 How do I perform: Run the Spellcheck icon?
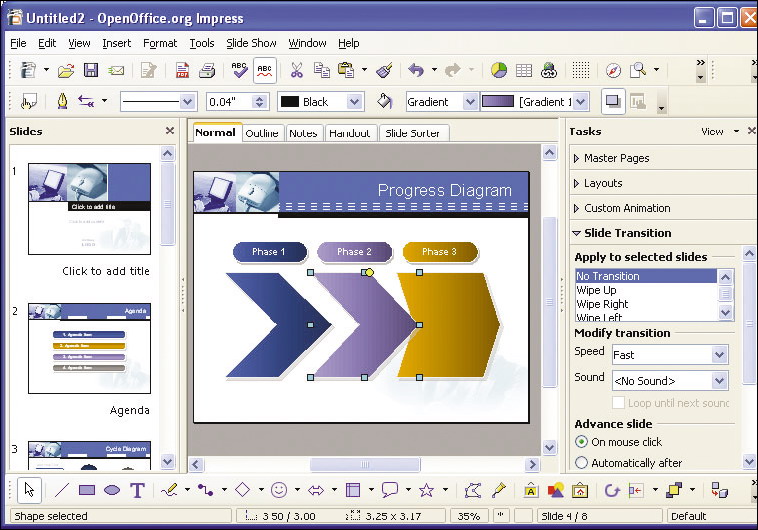point(239,70)
